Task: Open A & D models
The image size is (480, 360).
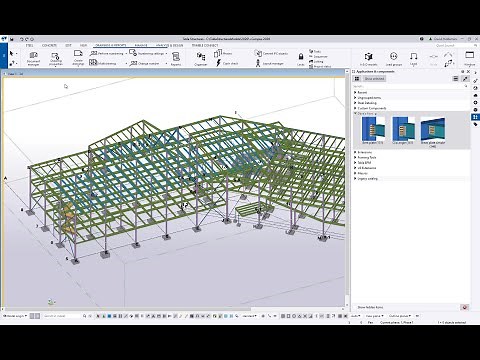Action: 368,59
